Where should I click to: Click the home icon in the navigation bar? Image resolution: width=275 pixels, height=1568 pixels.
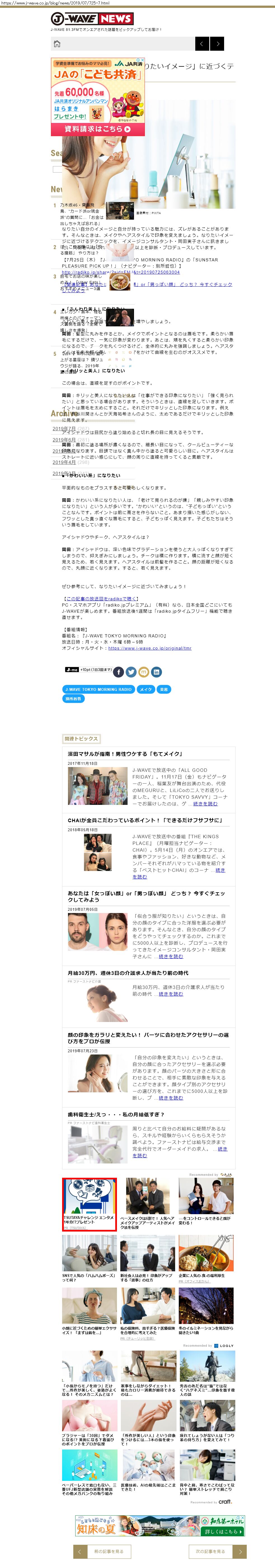57,44
